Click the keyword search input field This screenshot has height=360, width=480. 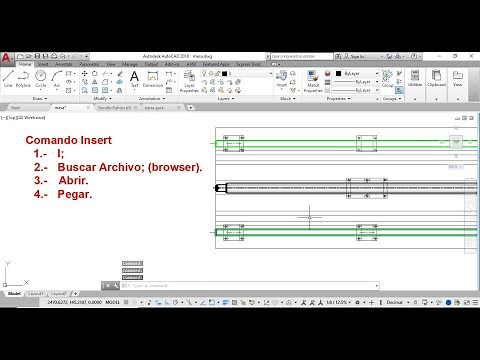tap(301, 56)
